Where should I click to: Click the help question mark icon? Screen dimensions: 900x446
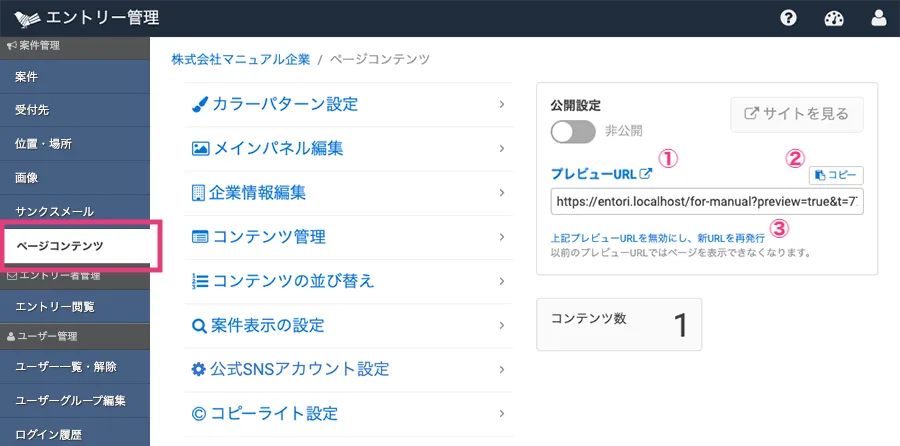(788, 18)
